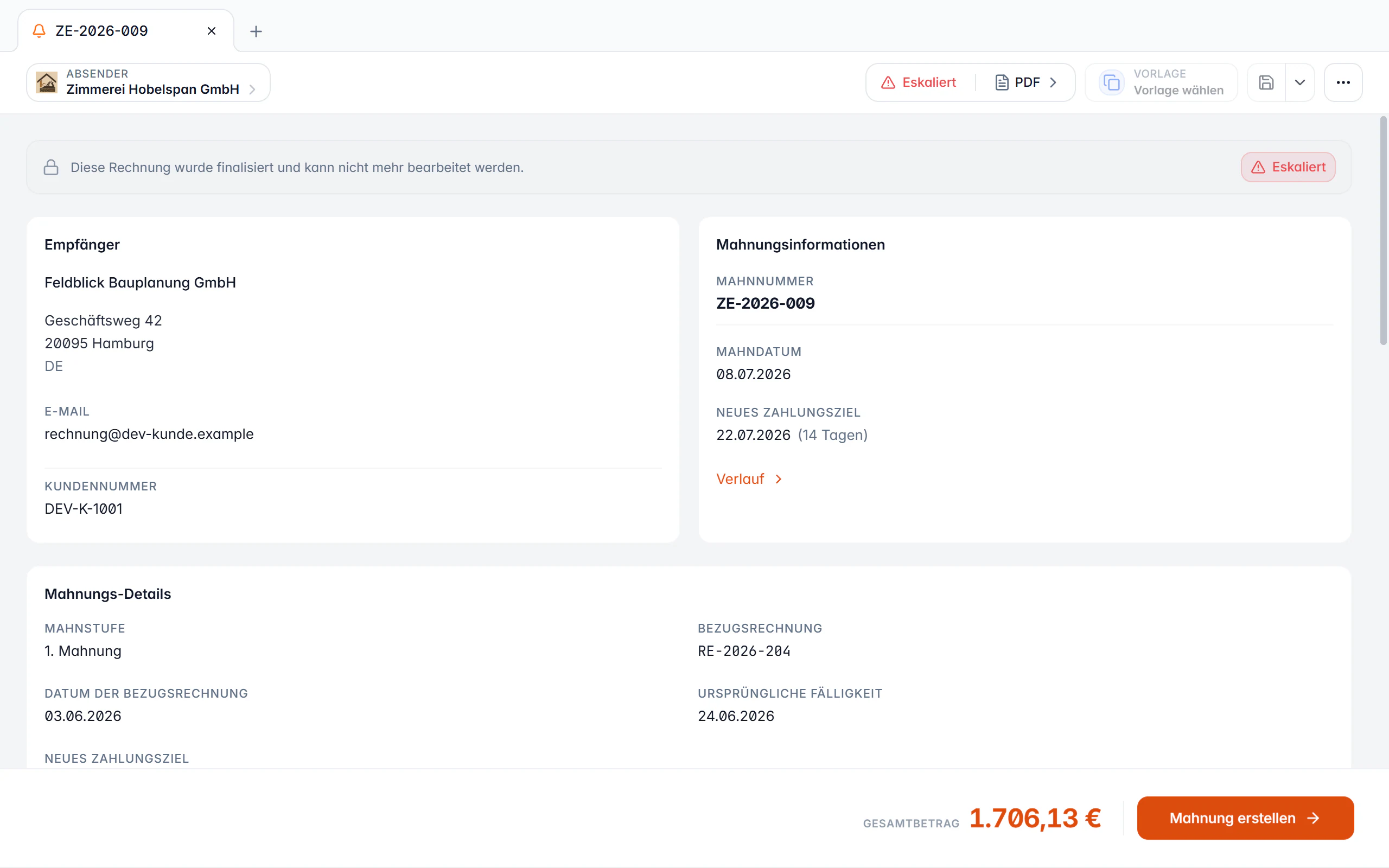
Task: Click the address line Geschäftsweg 42
Action: (103, 320)
